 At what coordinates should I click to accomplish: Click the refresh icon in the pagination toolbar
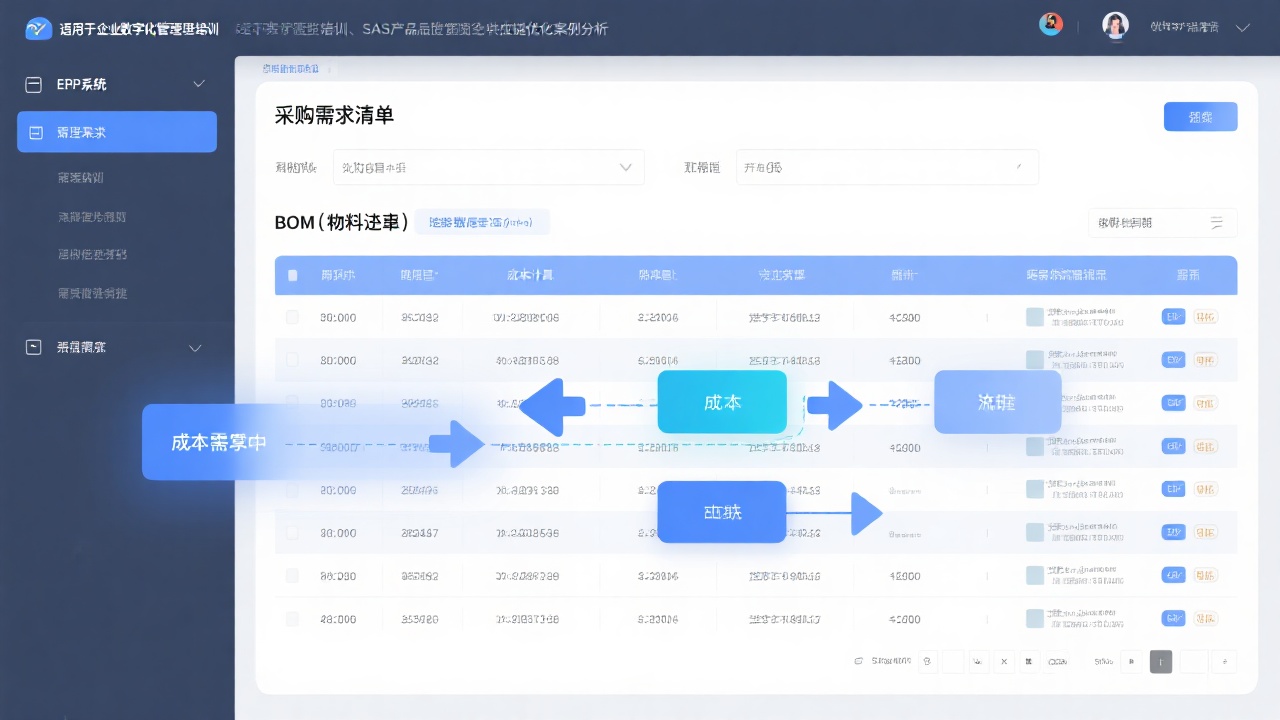927,662
